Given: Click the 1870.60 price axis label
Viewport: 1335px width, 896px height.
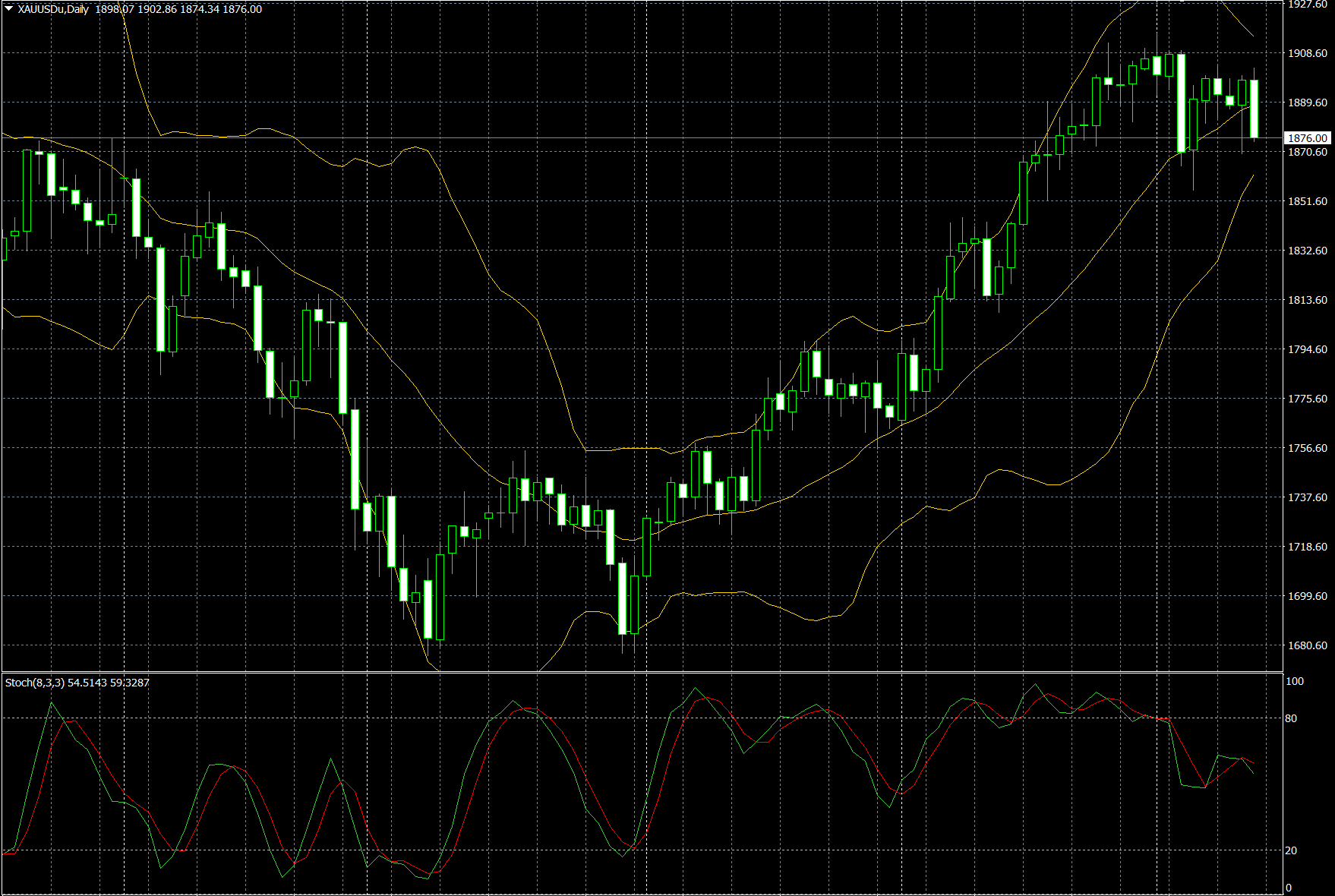Looking at the screenshot, I should pos(1308,152).
